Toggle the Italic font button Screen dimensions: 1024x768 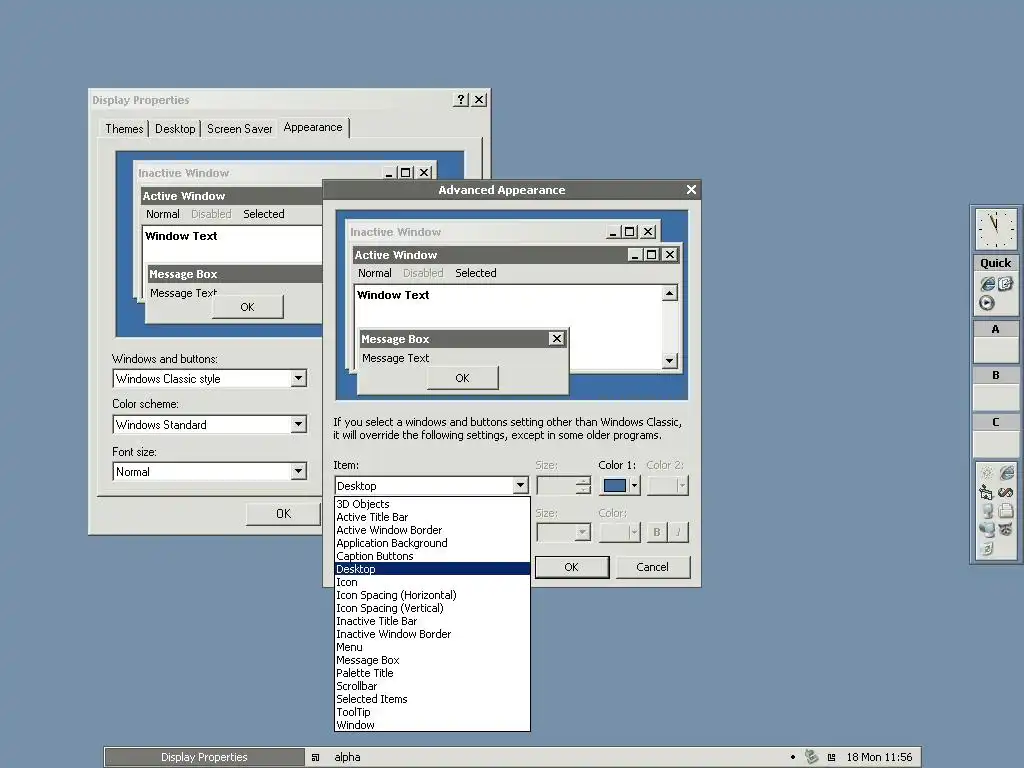point(678,532)
